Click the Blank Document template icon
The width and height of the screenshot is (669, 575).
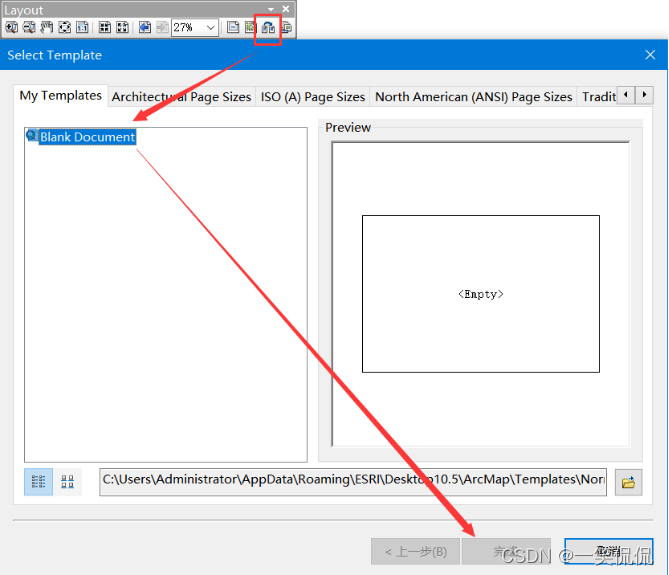[x=32, y=136]
